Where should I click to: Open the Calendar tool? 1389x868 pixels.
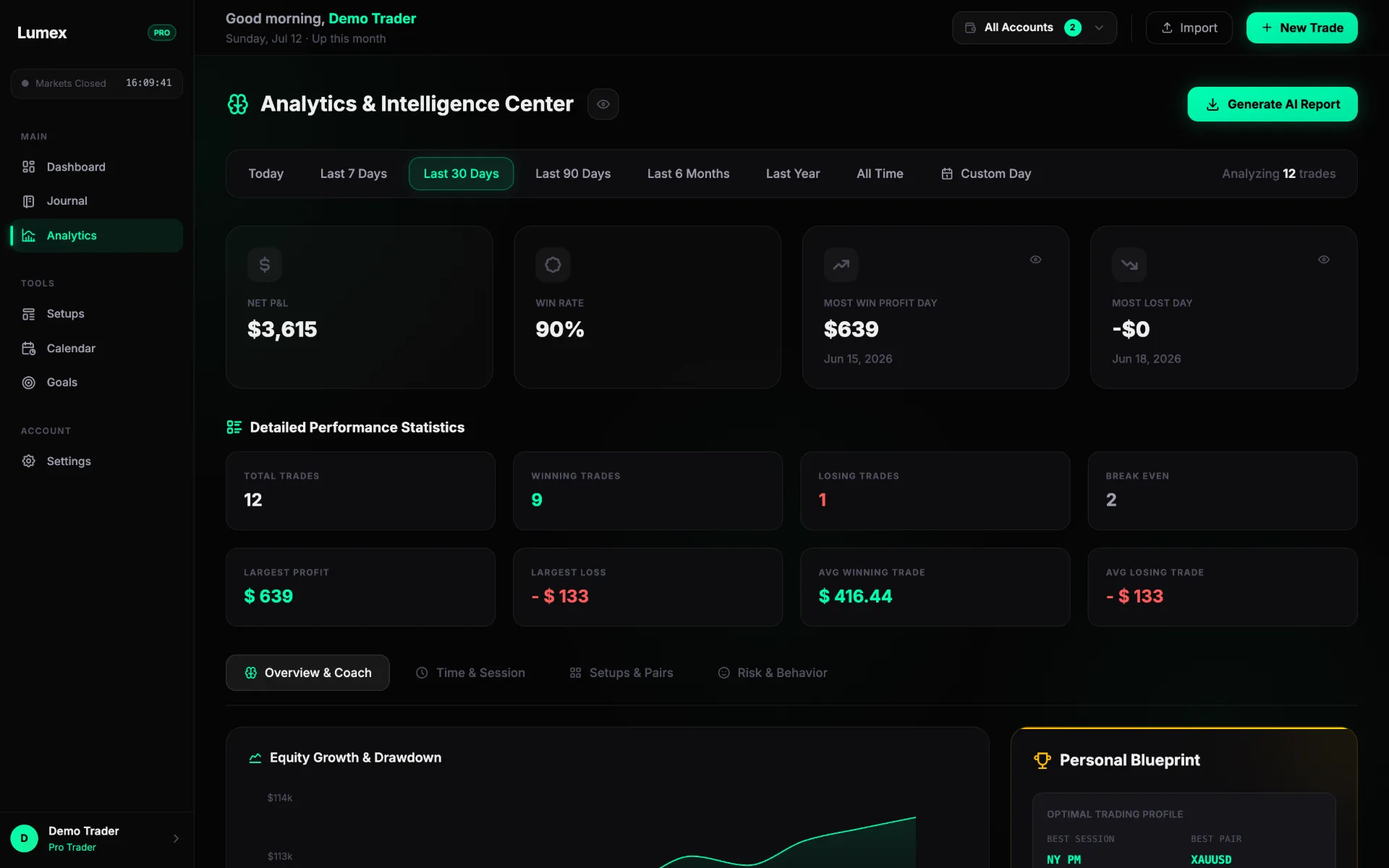(96, 349)
